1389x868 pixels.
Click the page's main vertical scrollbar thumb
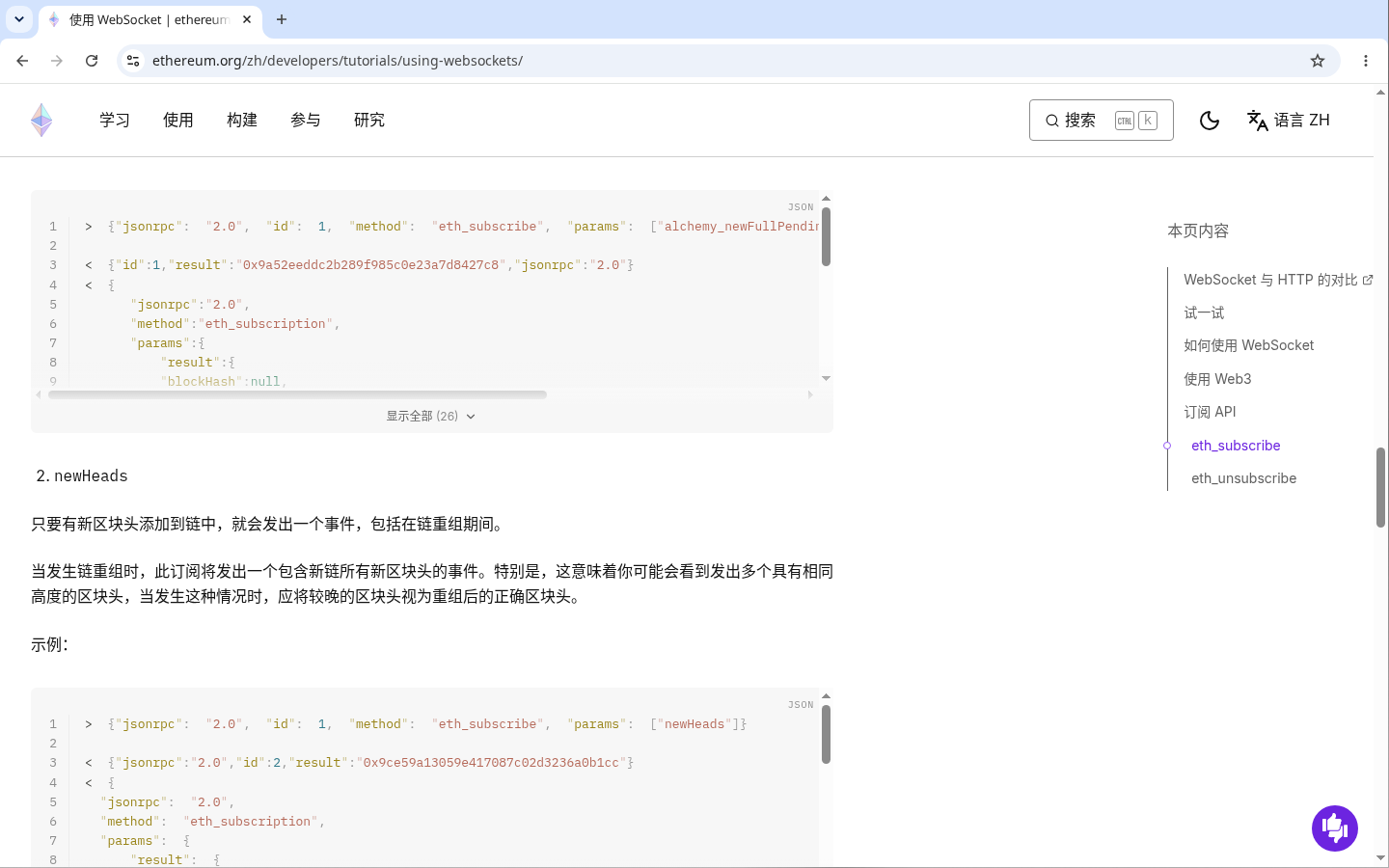point(1380,487)
